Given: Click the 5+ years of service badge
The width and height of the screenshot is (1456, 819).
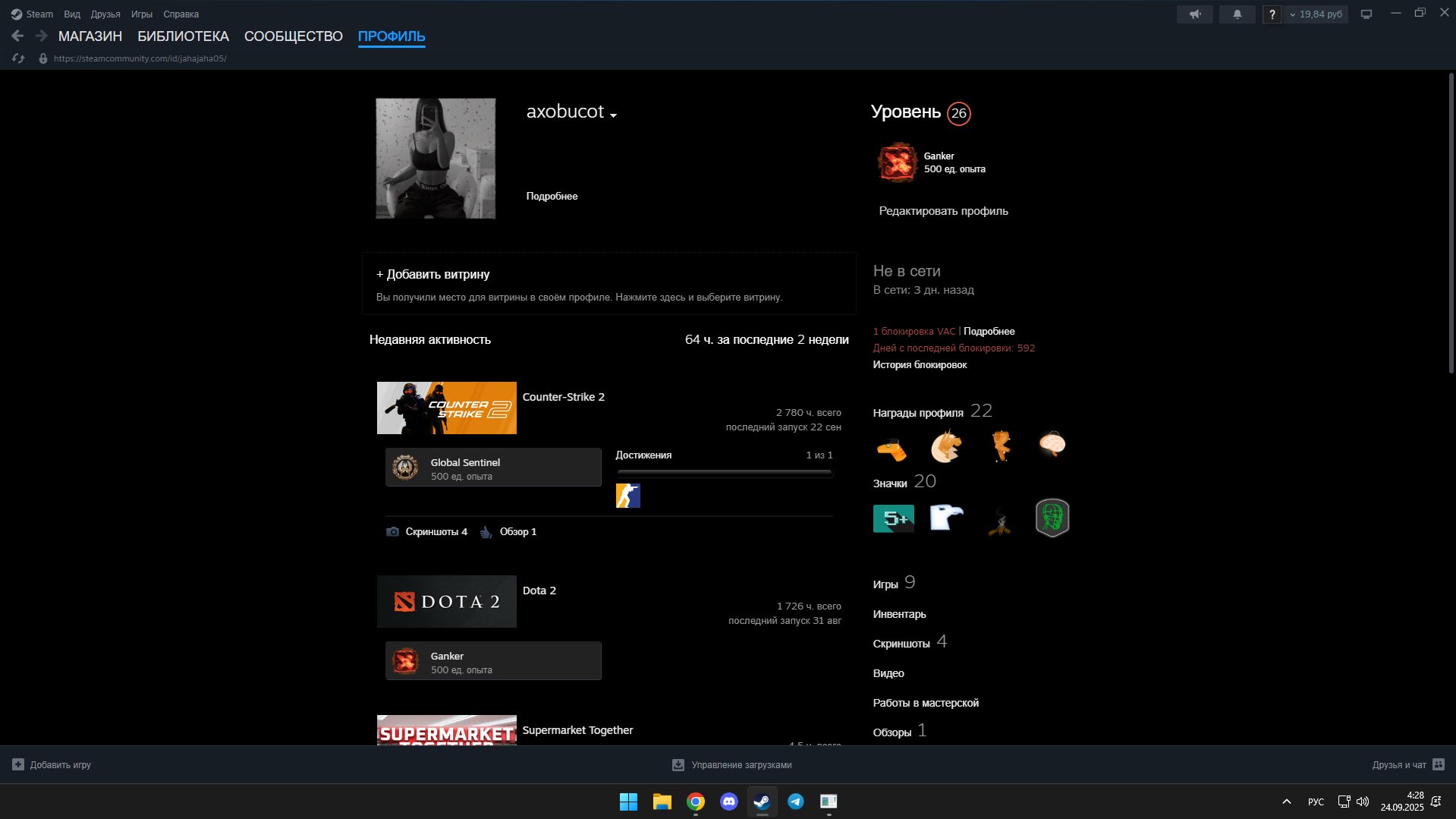Looking at the screenshot, I should (893, 518).
